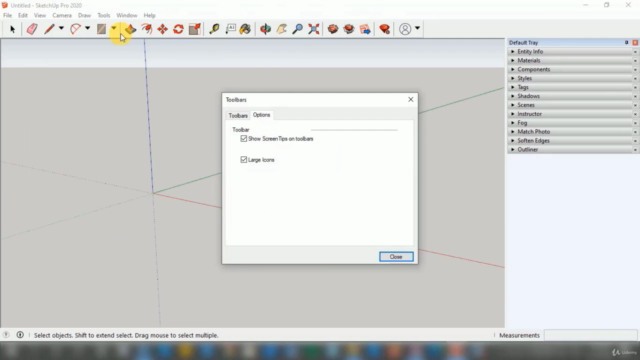Open the user account dropdown arrow
The width and height of the screenshot is (640, 360).
point(417,28)
